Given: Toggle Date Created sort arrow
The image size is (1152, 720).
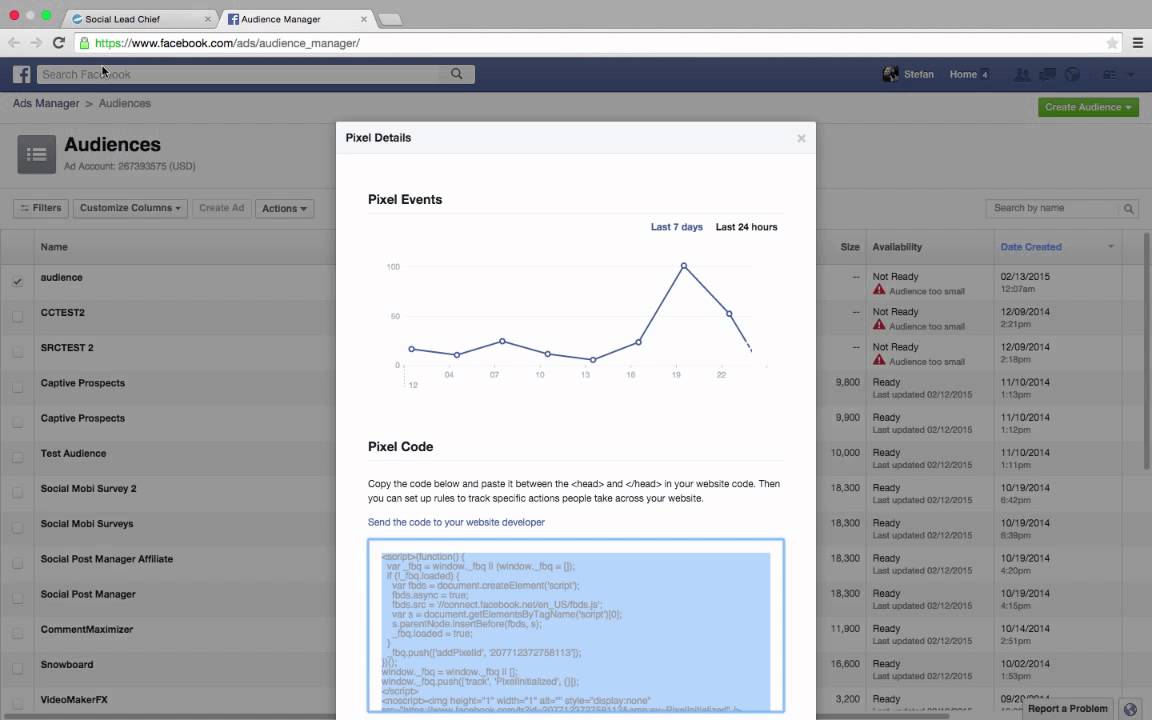Looking at the screenshot, I should pyautogui.click(x=1111, y=247).
